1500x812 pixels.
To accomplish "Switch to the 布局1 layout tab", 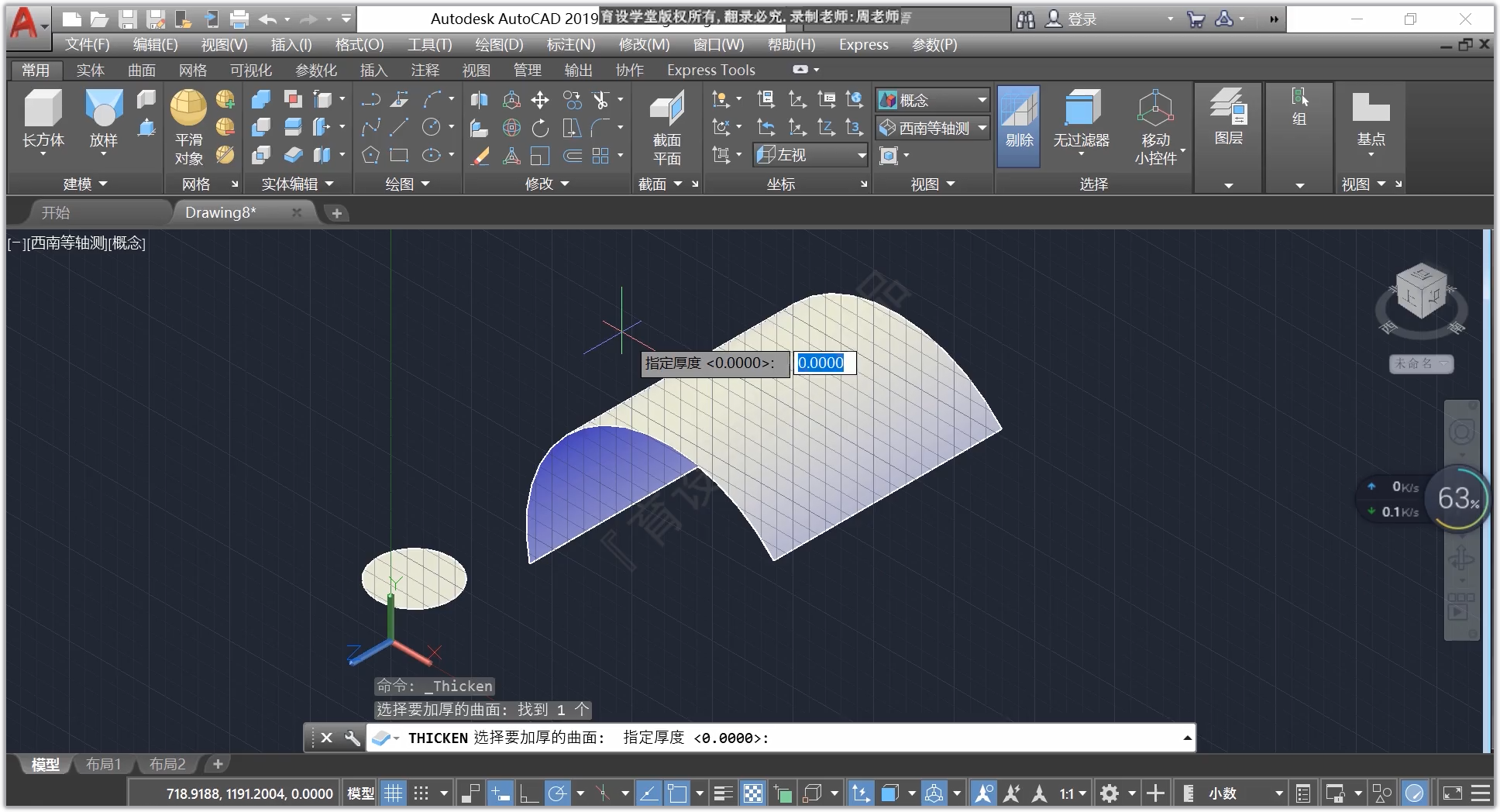I will [x=103, y=764].
